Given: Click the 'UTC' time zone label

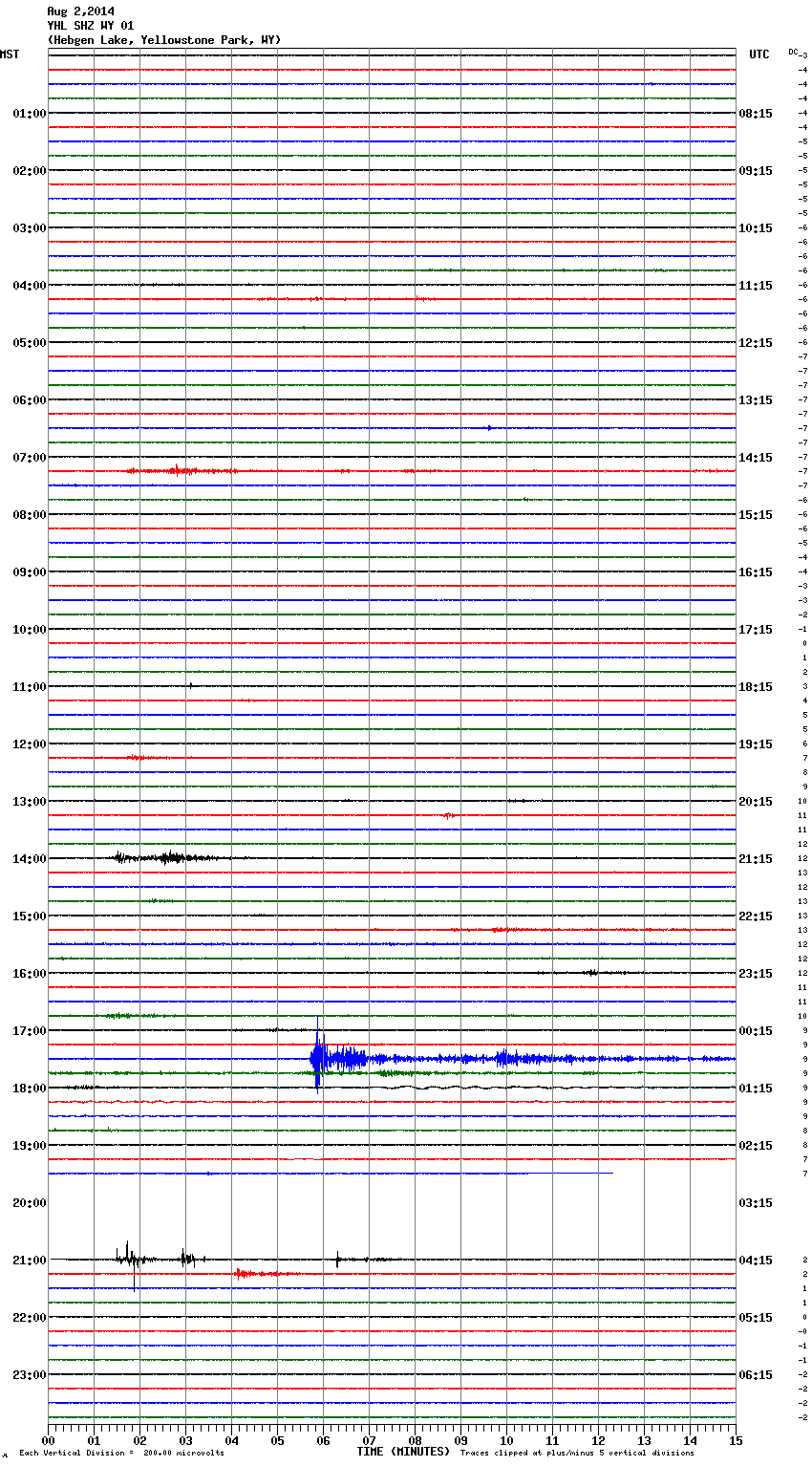Looking at the screenshot, I should click(x=759, y=54).
